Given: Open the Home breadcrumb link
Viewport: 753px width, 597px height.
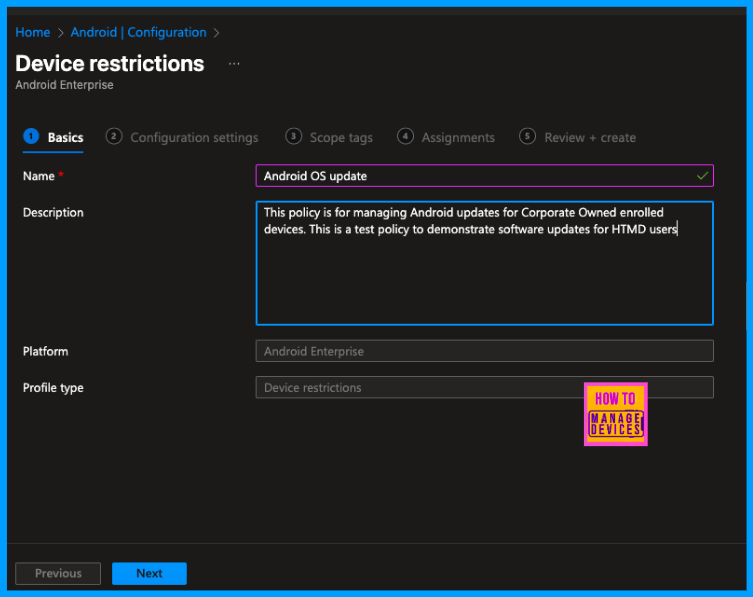Looking at the screenshot, I should coord(33,32).
